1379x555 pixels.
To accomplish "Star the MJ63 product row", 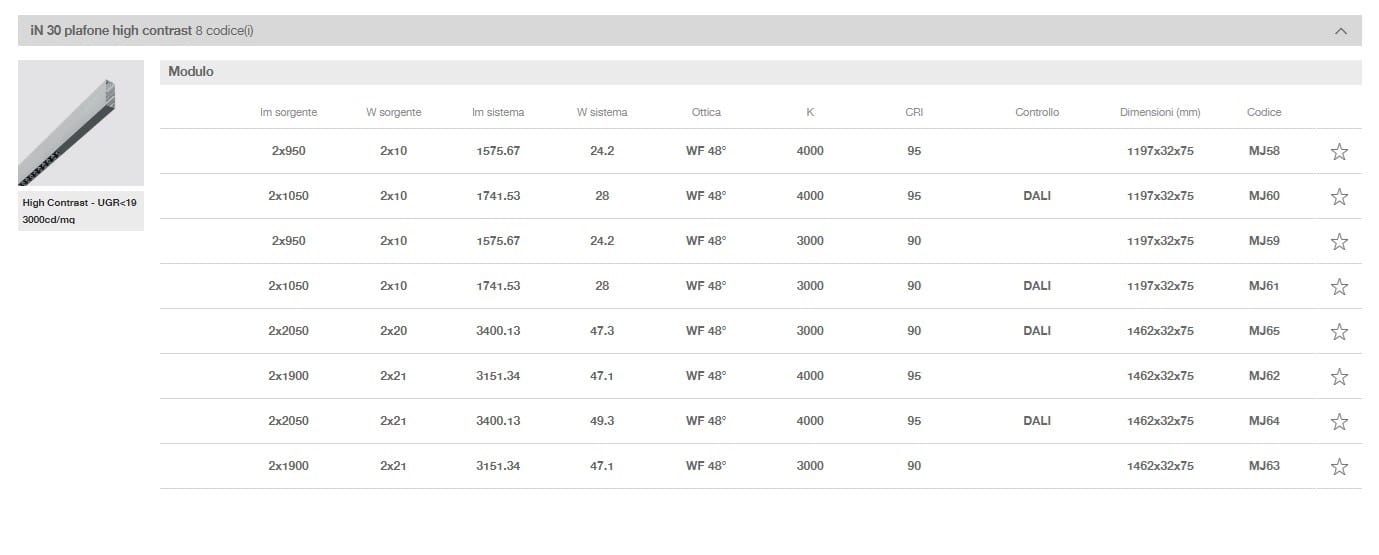I will 1339,467.
